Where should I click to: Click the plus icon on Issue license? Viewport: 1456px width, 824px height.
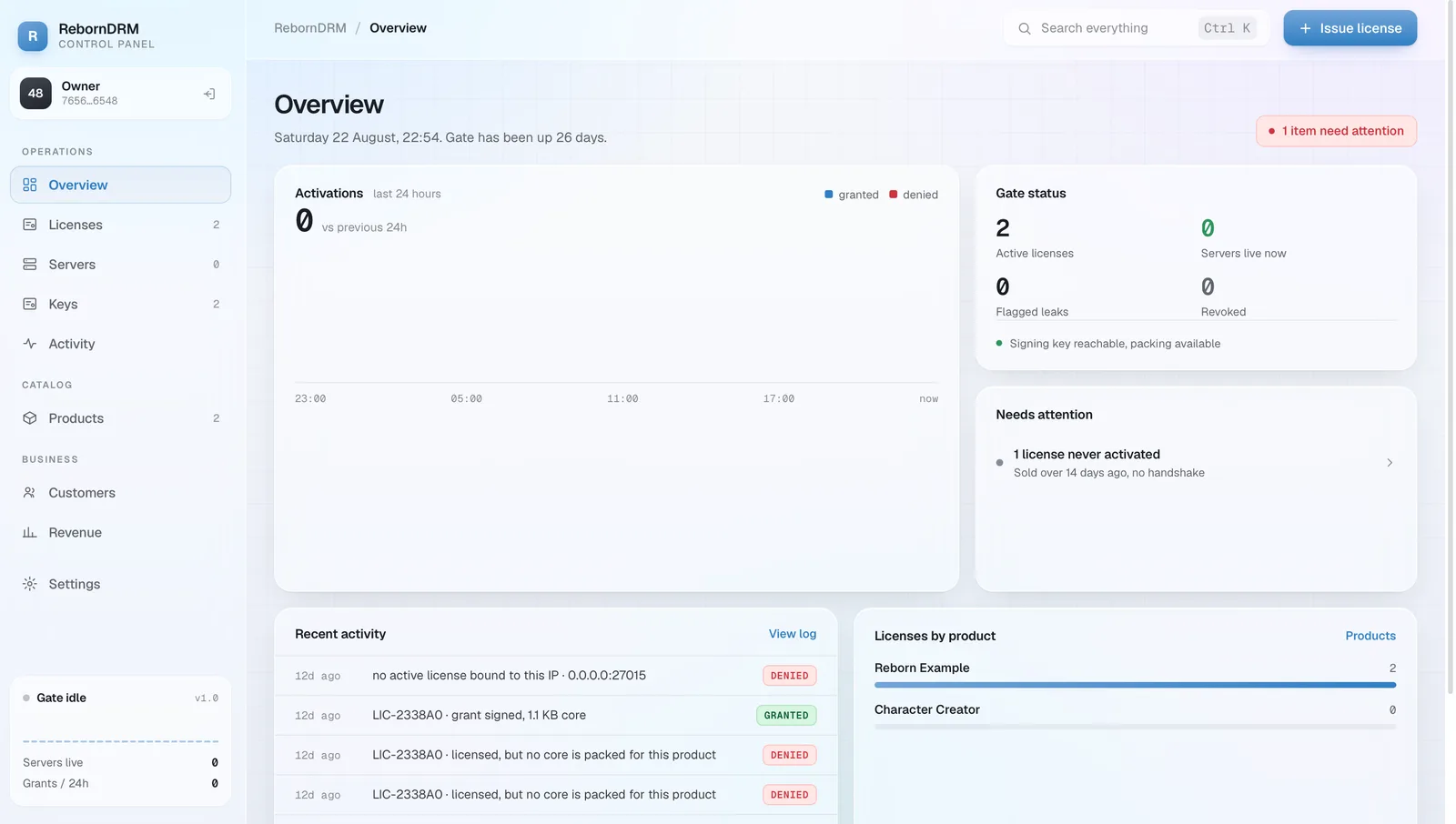click(1305, 28)
